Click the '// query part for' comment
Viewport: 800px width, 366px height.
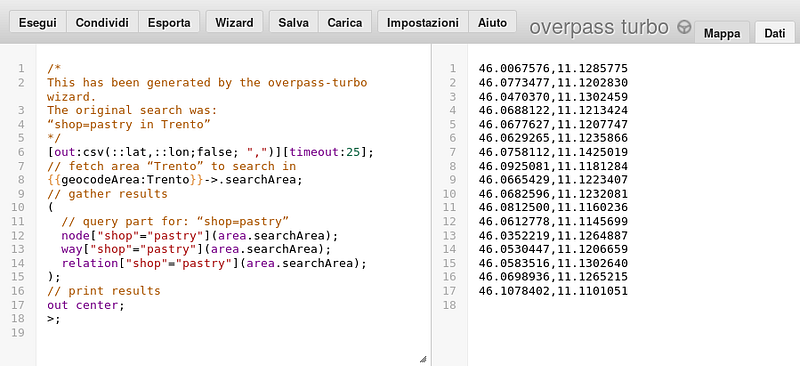click(x=175, y=222)
